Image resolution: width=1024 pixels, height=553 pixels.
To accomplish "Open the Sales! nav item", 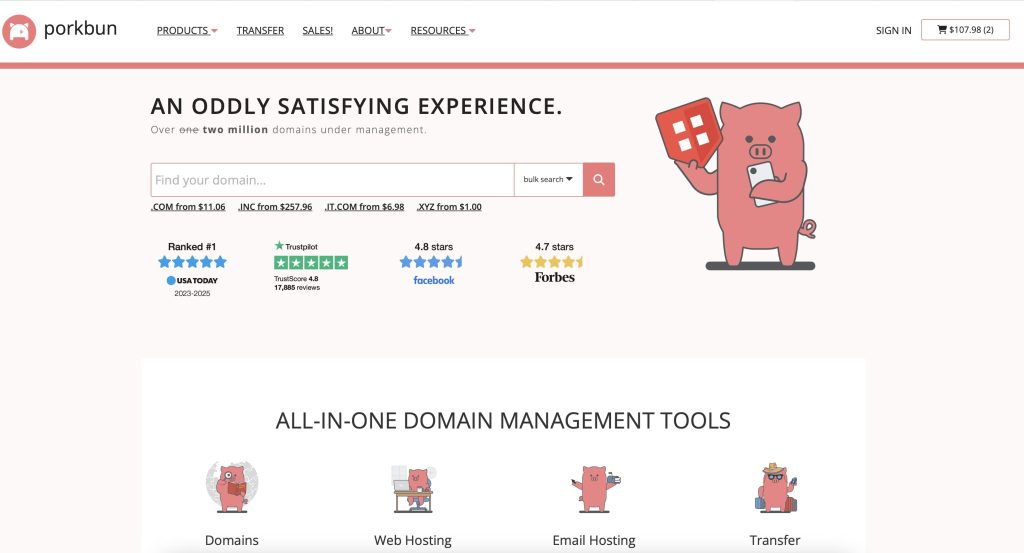I will (318, 31).
